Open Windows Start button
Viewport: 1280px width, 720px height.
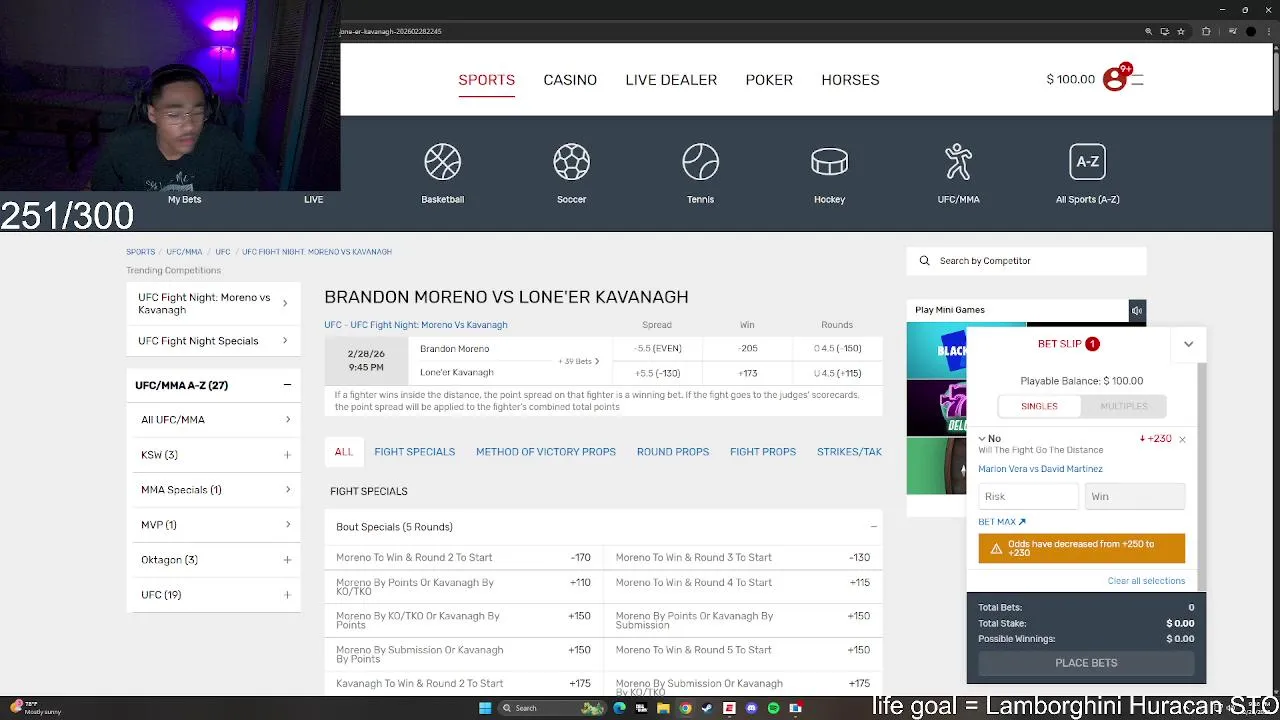click(485, 708)
